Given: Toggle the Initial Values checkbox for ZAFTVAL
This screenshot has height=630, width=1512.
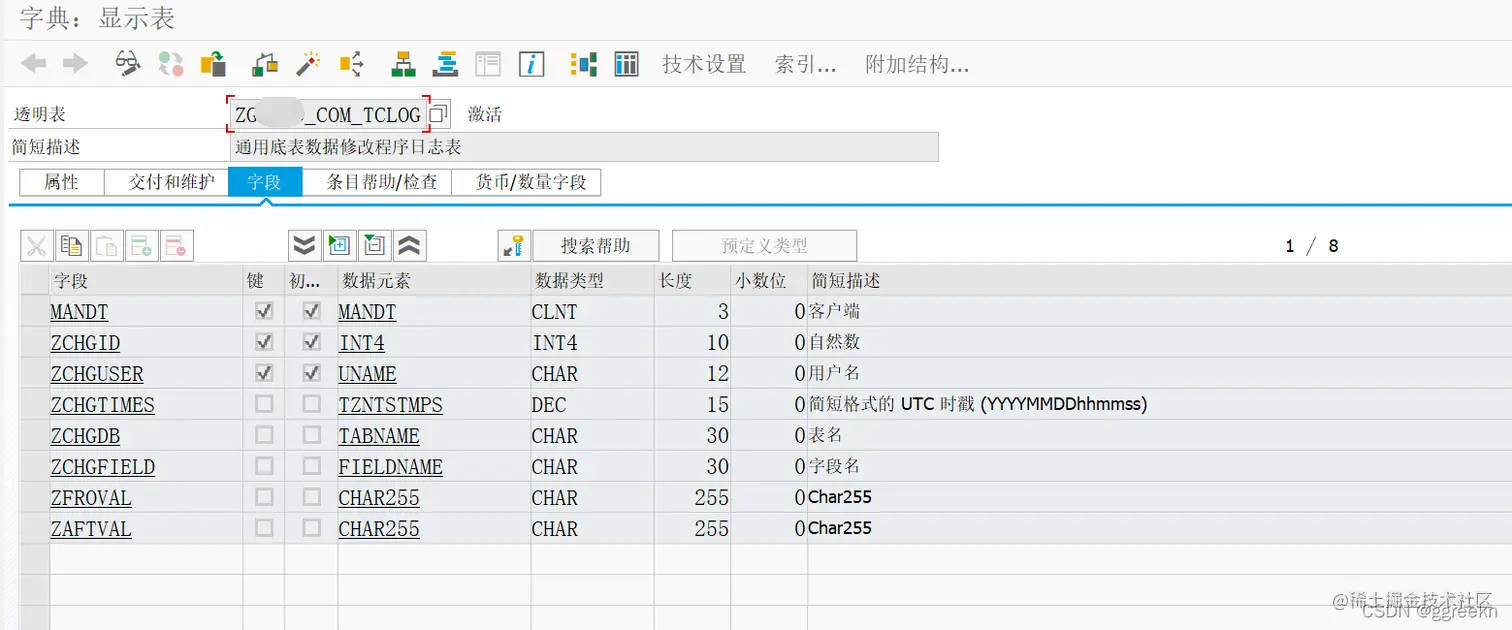Looking at the screenshot, I should click(x=312, y=528).
